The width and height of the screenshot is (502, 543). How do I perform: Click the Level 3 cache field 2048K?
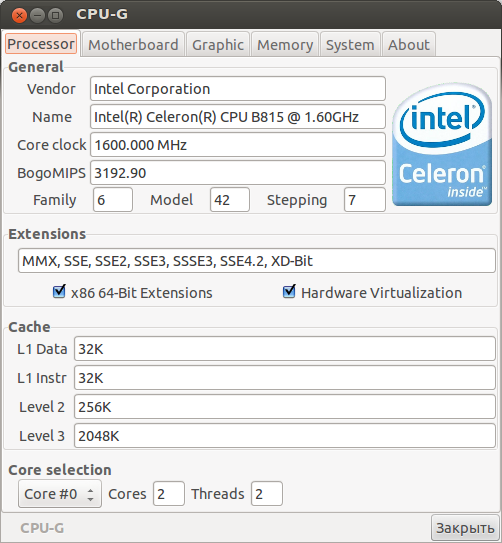(x=285, y=436)
